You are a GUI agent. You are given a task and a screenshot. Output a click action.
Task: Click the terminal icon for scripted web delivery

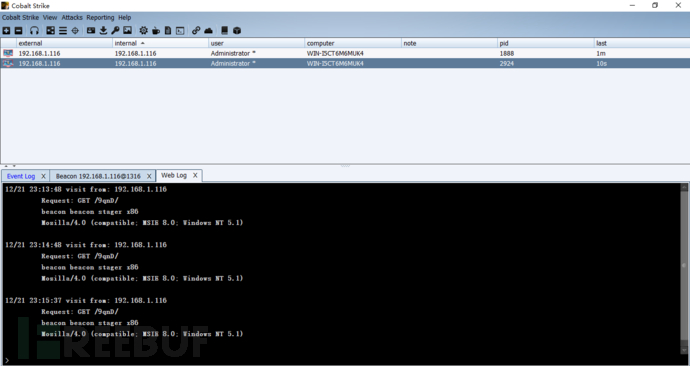click(x=180, y=31)
